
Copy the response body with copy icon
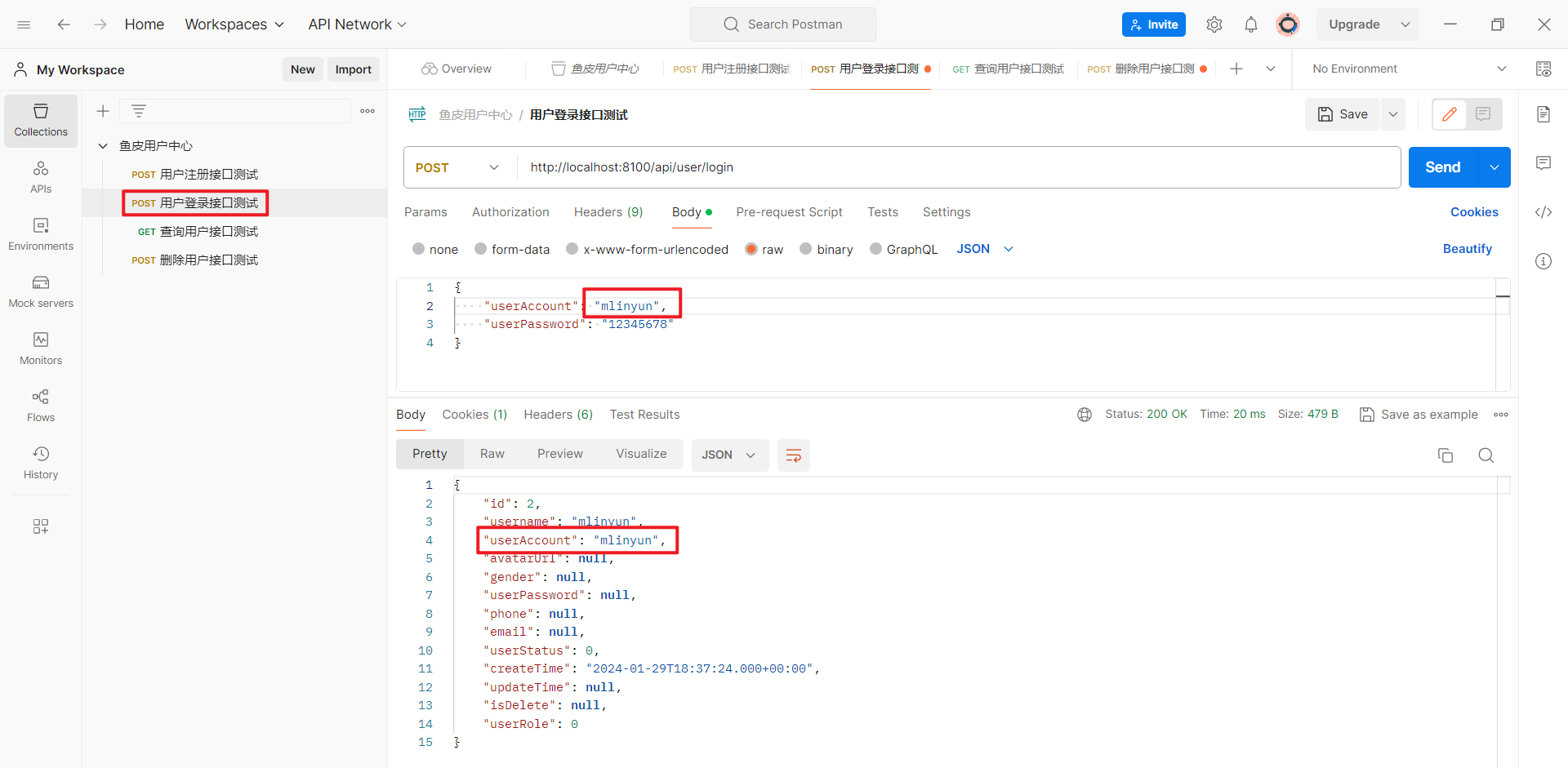(x=1445, y=455)
